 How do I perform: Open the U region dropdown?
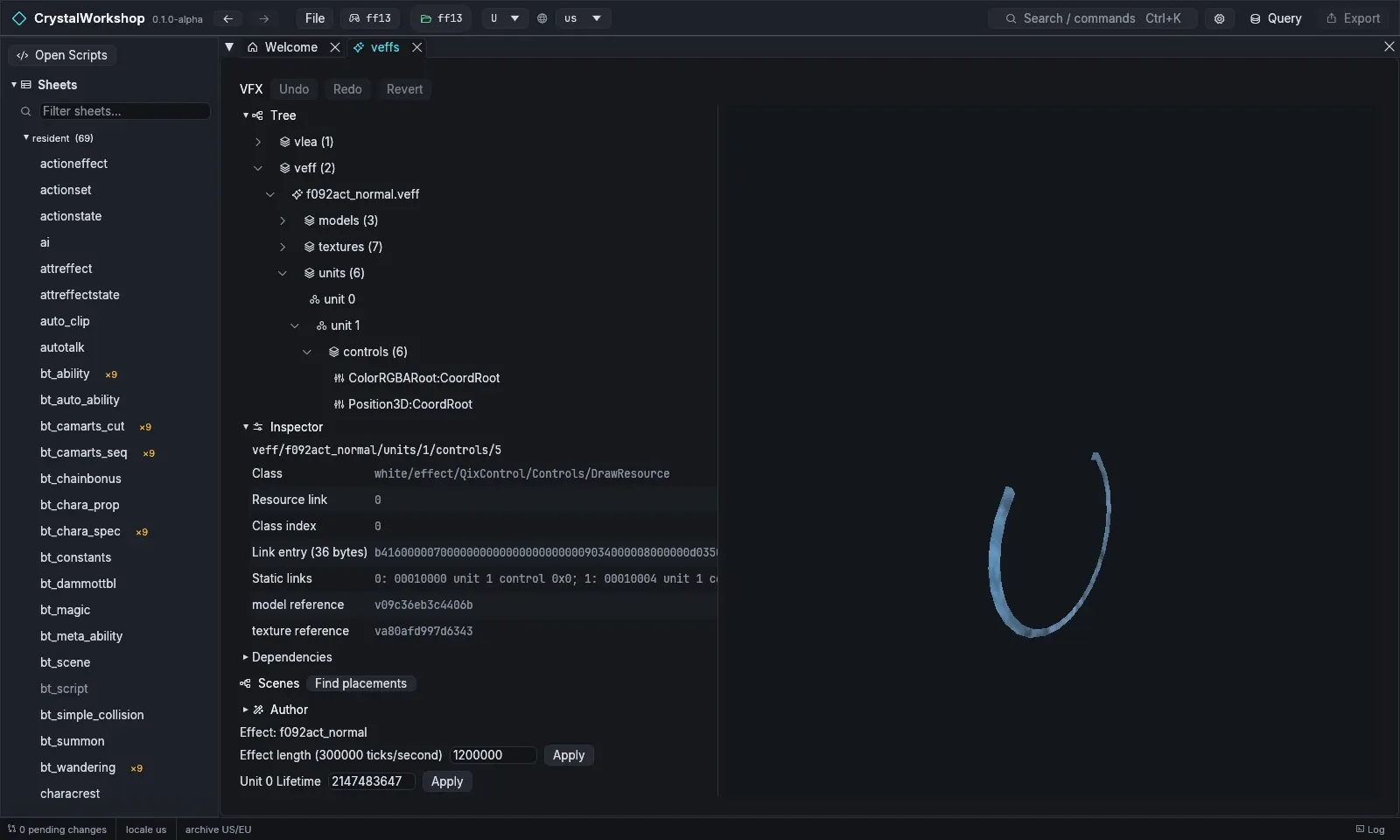click(x=505, y=18)
